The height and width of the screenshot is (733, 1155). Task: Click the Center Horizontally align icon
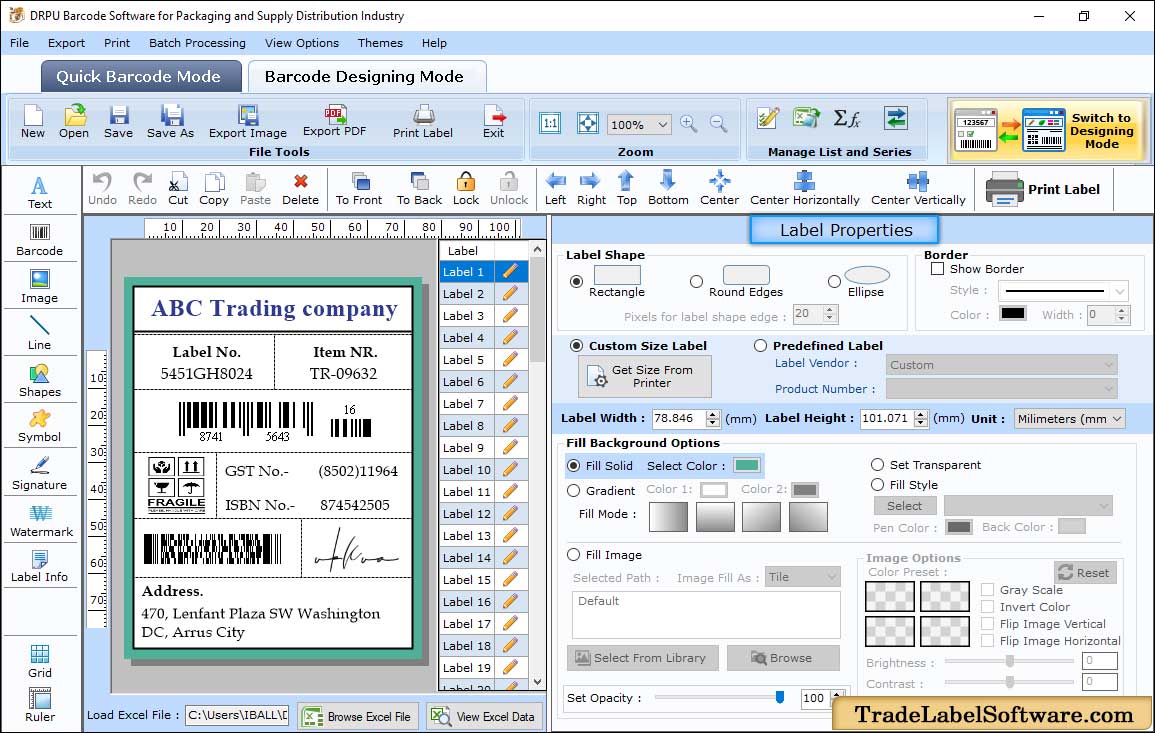[x=804, y=189]
